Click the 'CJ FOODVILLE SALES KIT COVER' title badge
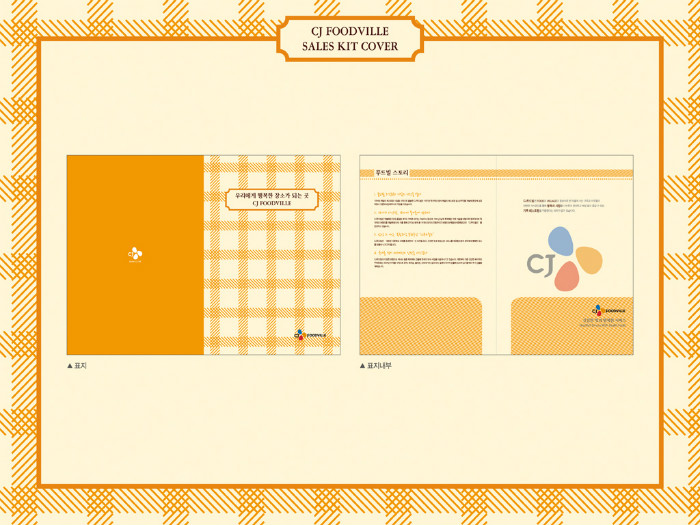 click(350, 39)
